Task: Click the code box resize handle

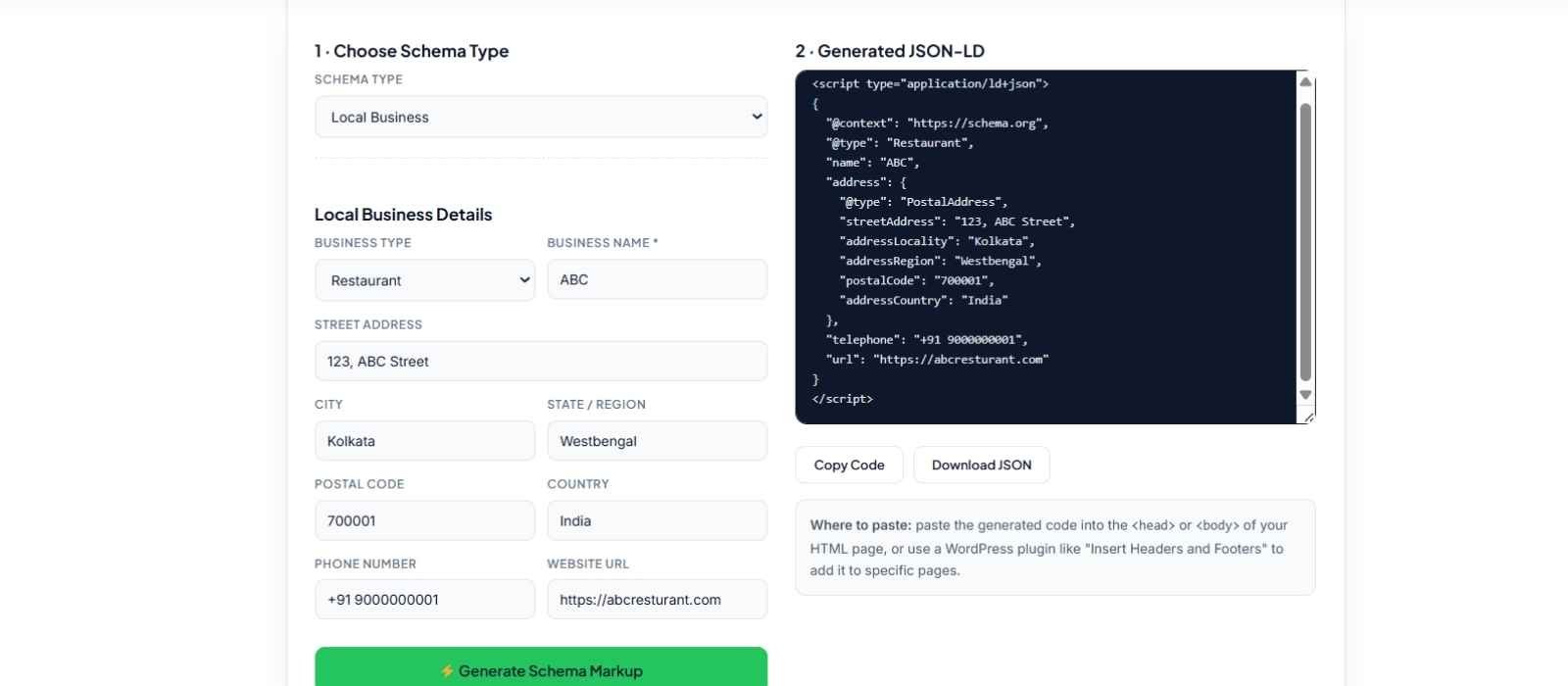Action: [1308, 417]
